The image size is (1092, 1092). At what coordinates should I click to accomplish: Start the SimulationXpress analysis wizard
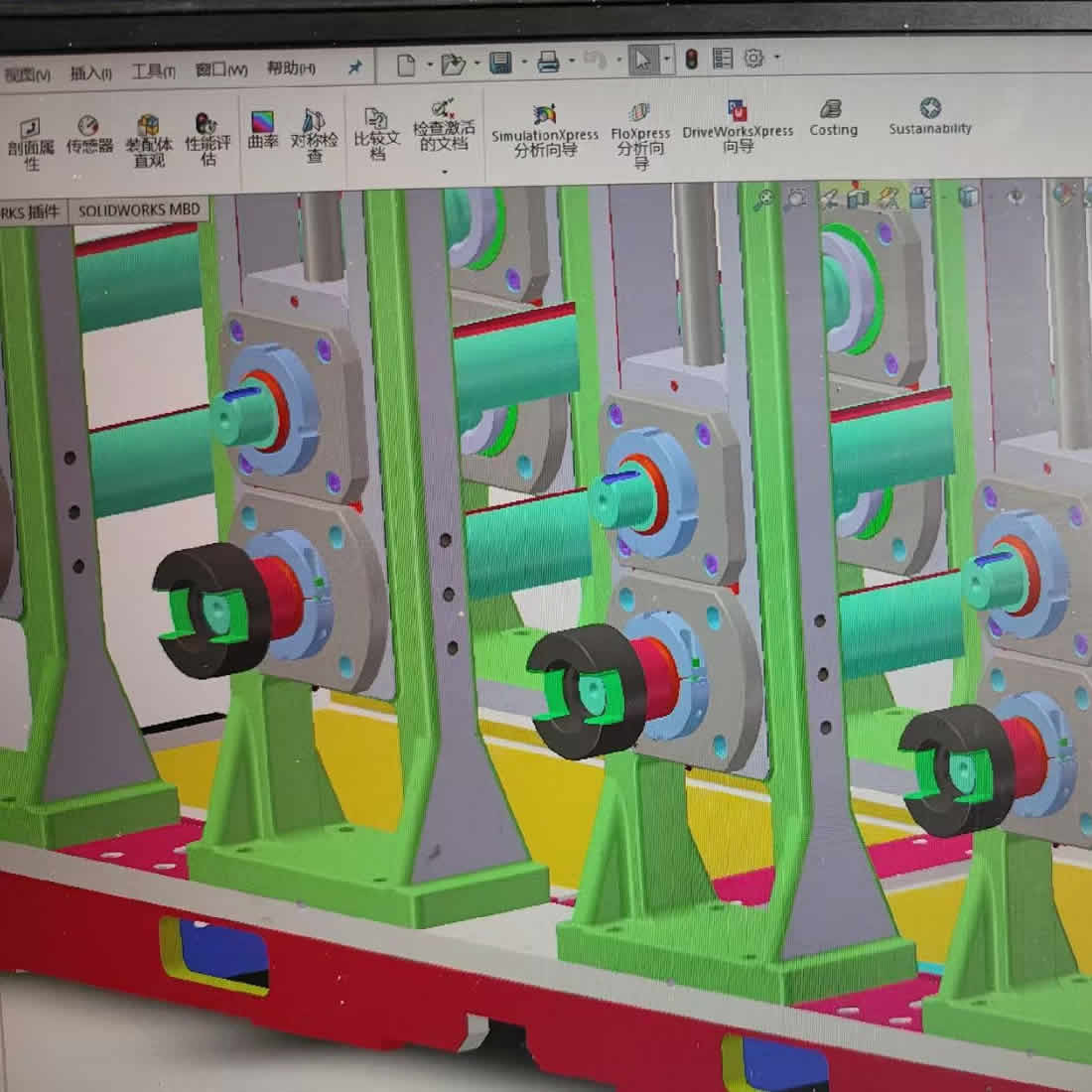point(544,130)
